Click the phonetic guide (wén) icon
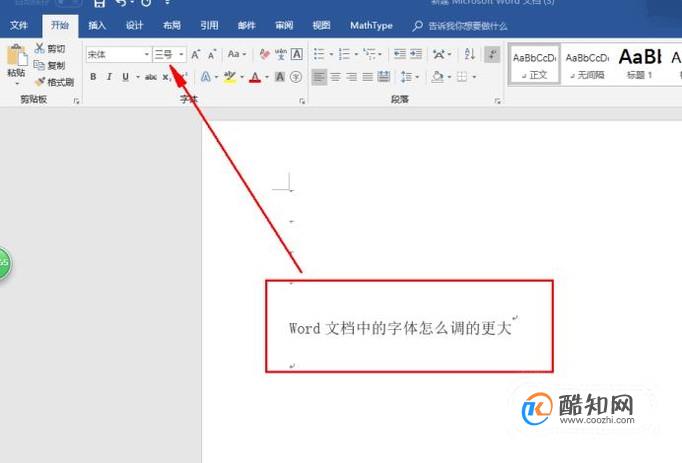The width and height of the screenshot is (682, 463). click(281, 54)
